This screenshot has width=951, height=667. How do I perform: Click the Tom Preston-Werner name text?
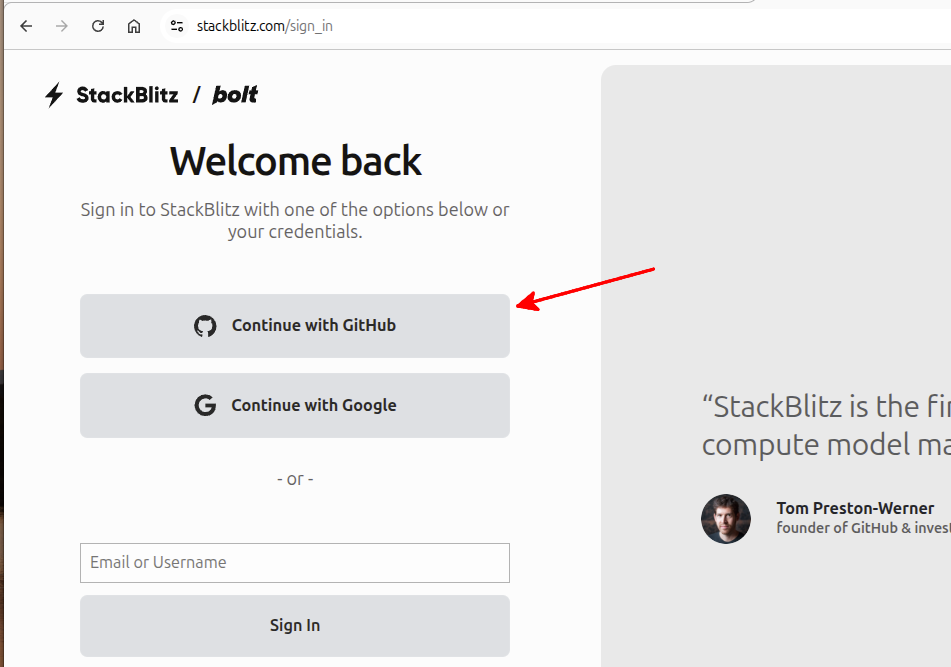[855, 508]
